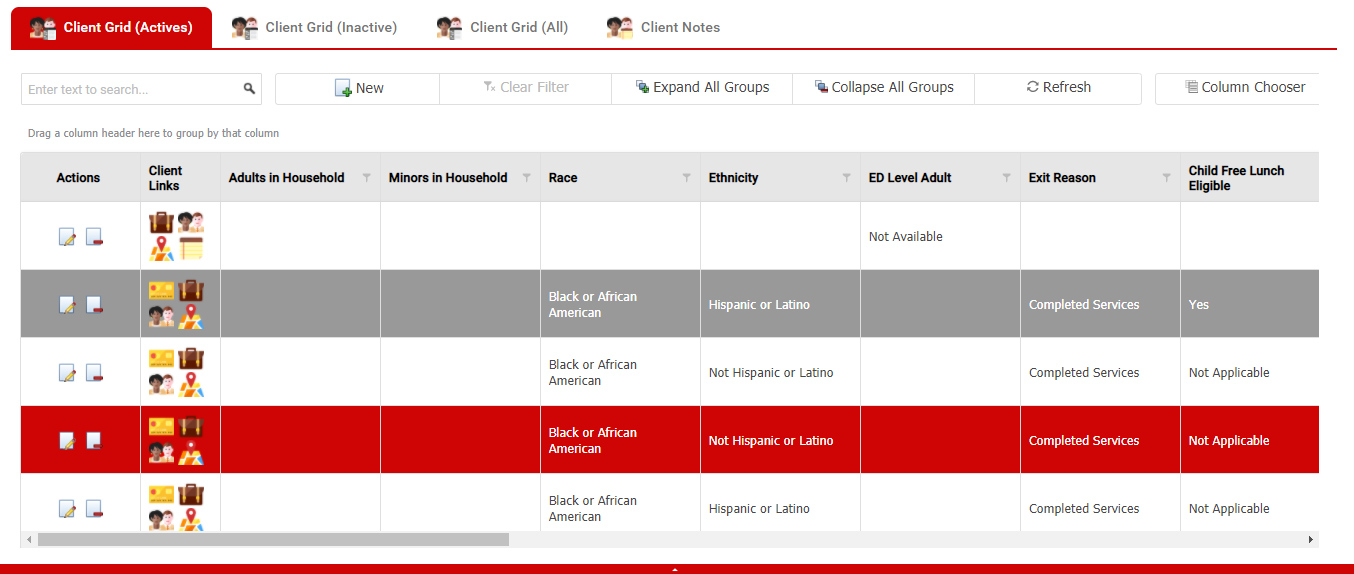Open map pin link in the gray row
The height and width of the screenshot is (574, 1354).
pos(191,317)
